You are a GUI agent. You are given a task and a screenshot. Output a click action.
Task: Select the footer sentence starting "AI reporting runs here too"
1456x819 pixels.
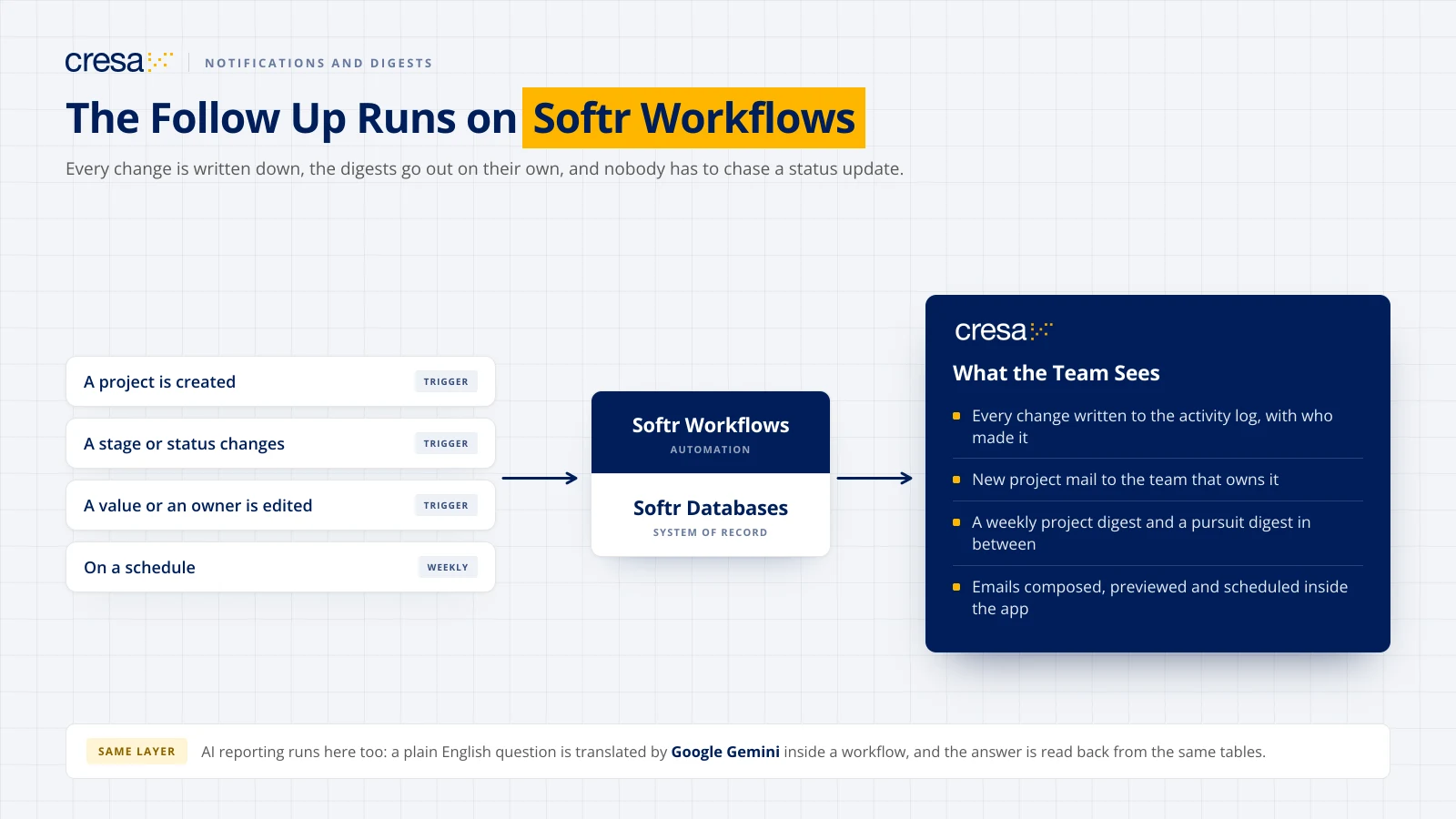pyautogui.click(x=733, y=752)
